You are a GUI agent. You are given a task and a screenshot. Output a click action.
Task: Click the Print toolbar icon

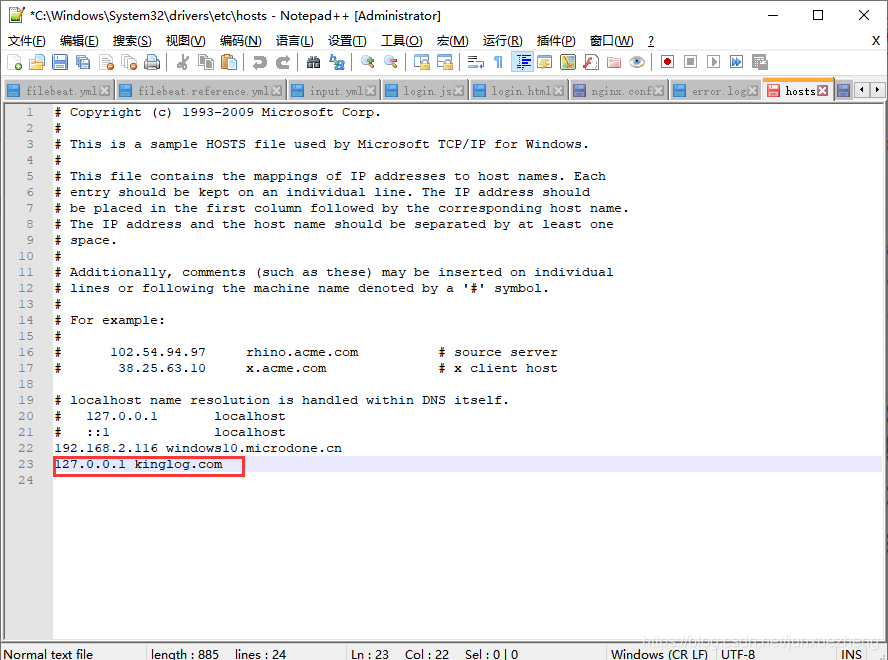152,62
